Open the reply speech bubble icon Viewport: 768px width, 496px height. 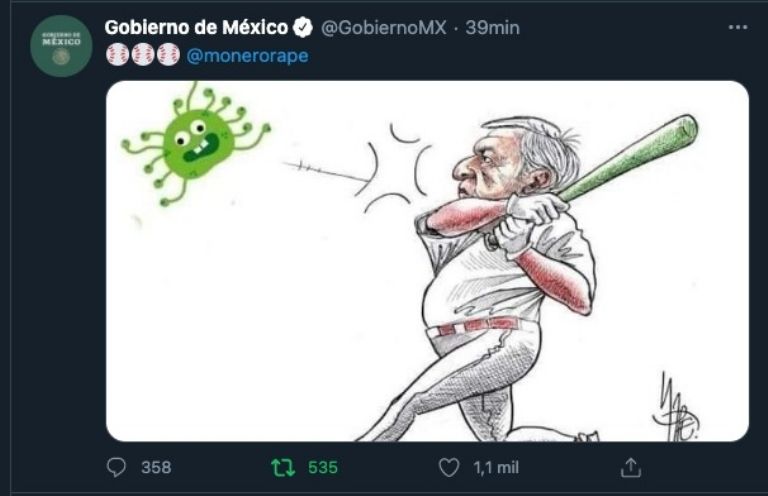click(x=116, y=467)
